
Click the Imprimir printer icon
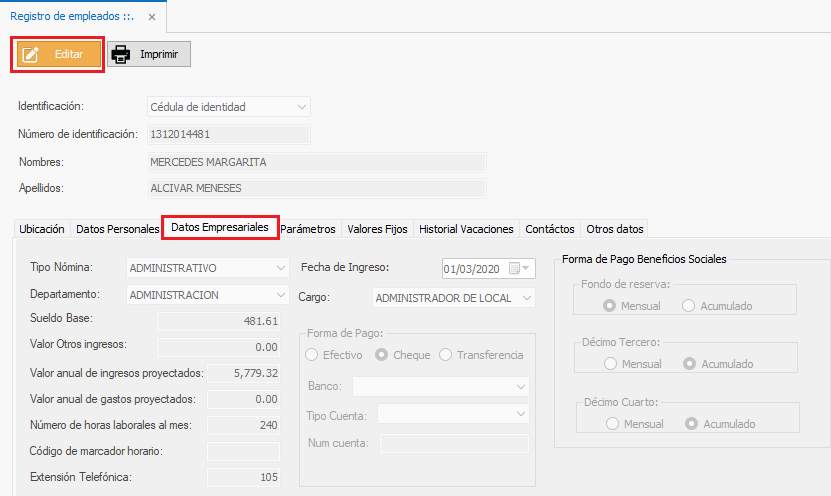pyautogui.click(x=121, y=54)
